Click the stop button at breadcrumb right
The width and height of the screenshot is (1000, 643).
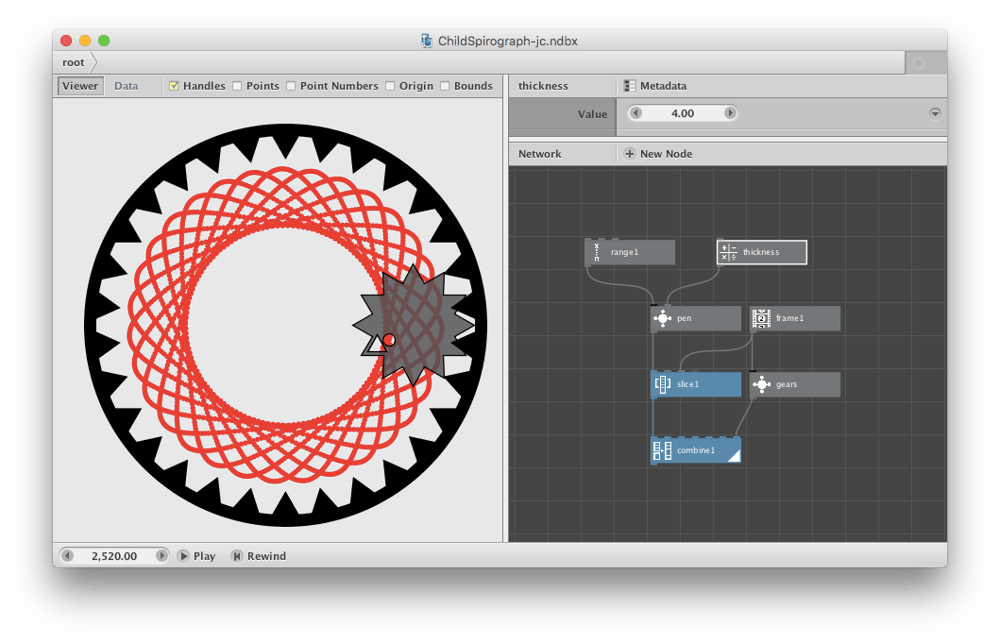919,63
